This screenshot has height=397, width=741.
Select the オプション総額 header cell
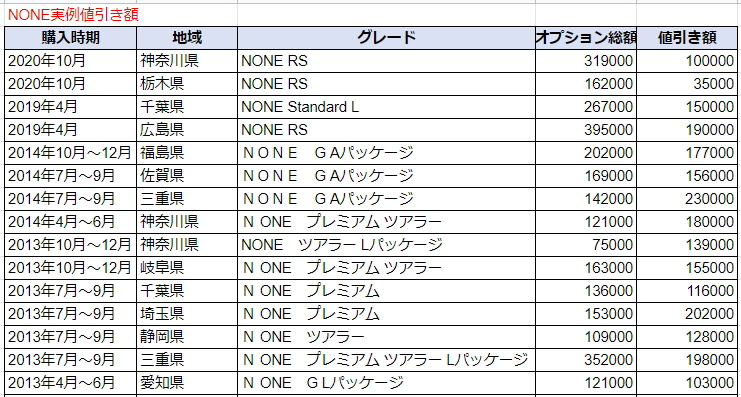point(586,38)
